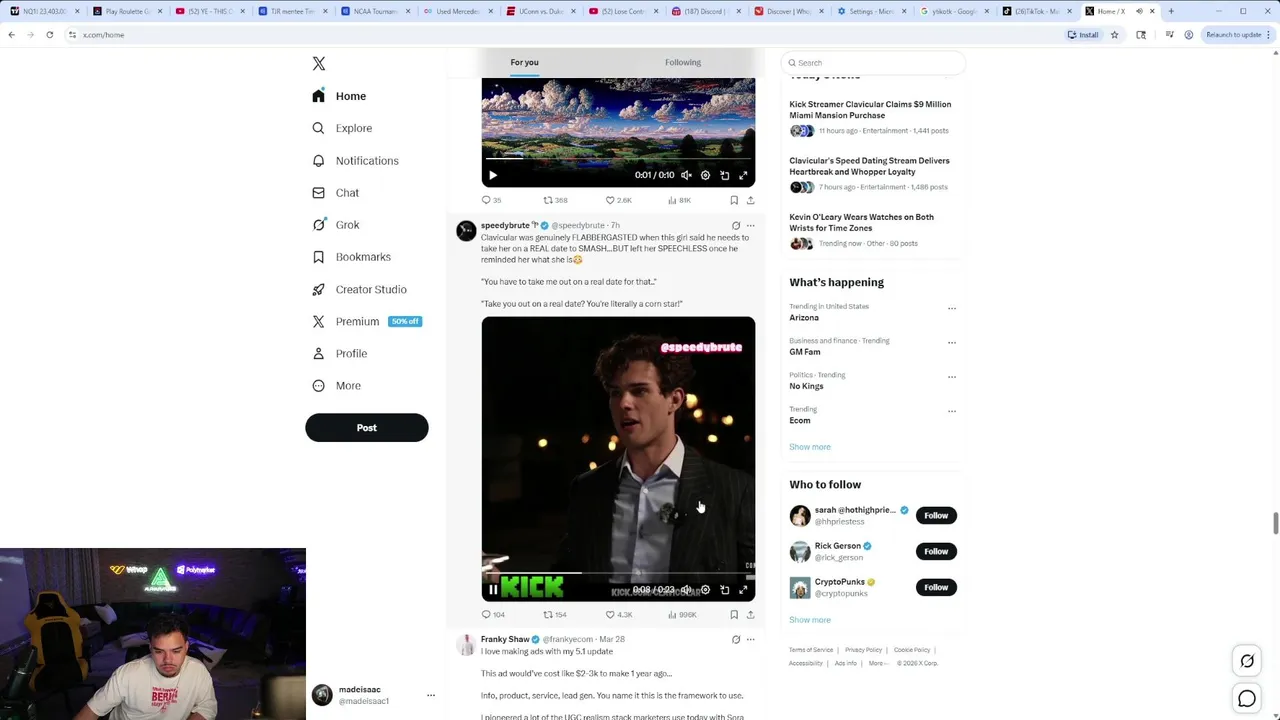Click the black Post button
This screenshot has width=1280, height=720.
click(367, 428)
